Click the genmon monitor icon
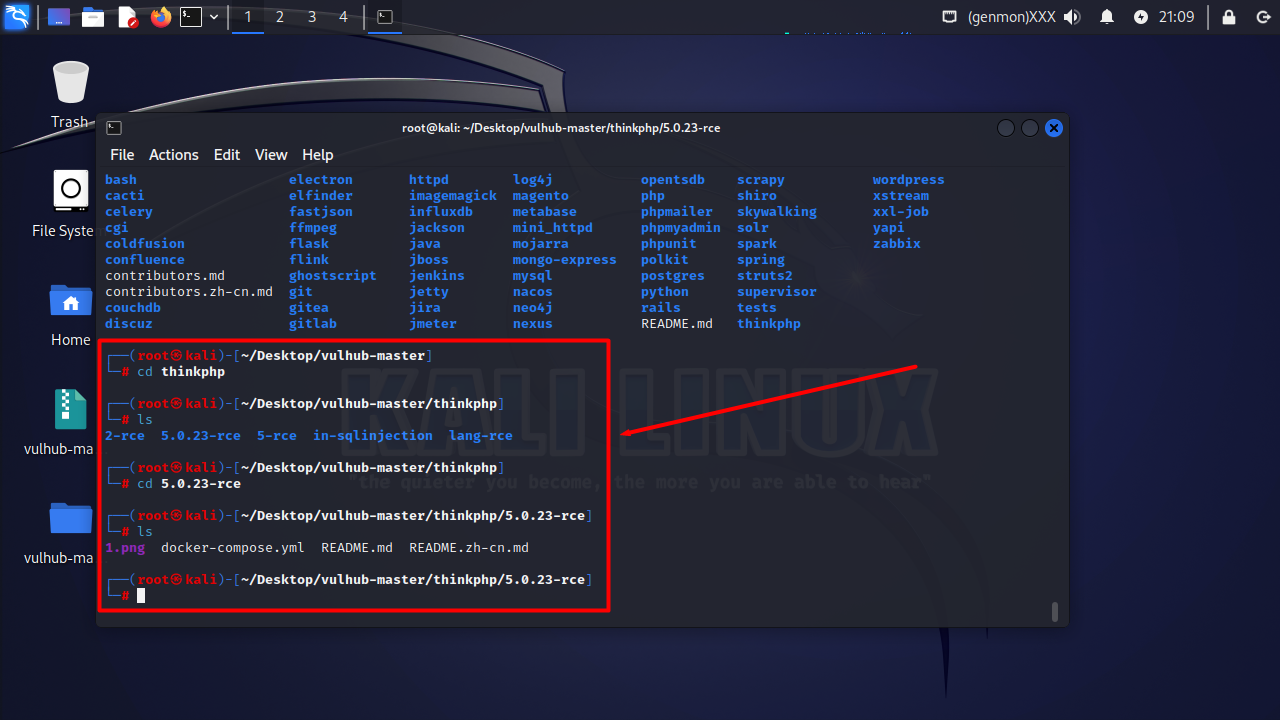 (x=949, y=17)
